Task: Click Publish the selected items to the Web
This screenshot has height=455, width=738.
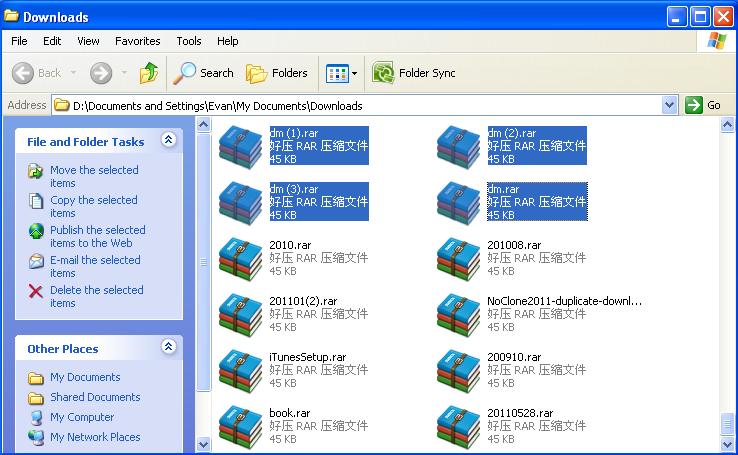Action: point(98,237)
